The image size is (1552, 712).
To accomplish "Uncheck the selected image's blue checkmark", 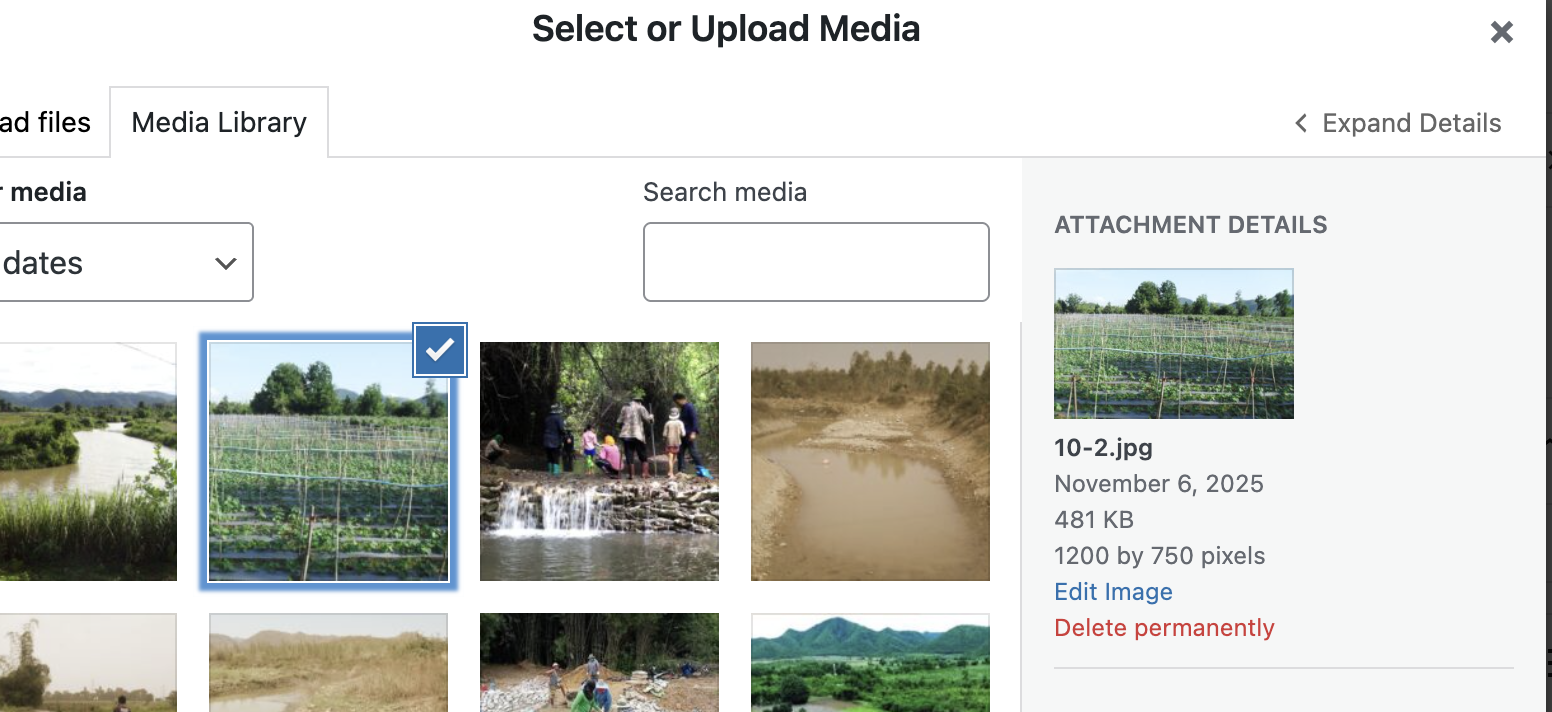I will click(x=440, y=349).
